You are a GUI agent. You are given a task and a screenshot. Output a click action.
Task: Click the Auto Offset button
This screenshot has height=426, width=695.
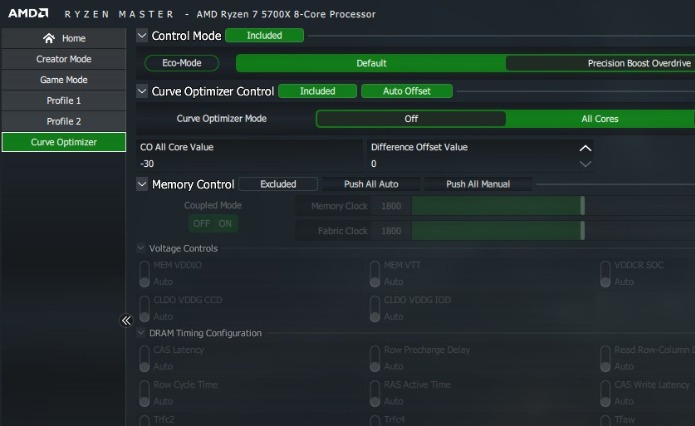point(407,91)
